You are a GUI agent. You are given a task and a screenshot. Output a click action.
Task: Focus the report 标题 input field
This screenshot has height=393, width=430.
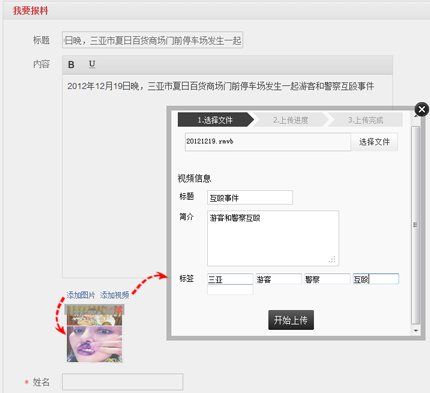pos(152,40)
